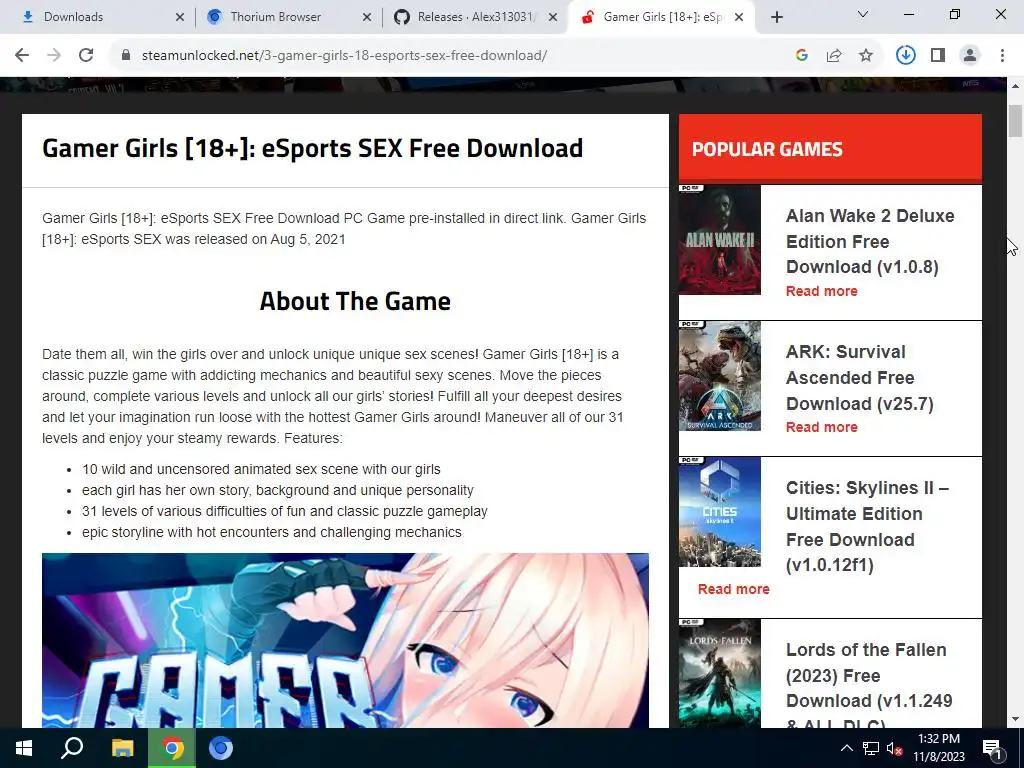The height and width of the screenshot is (768, 1024).
Task: Click the address bar URL
Action: [x=344, y=56]
